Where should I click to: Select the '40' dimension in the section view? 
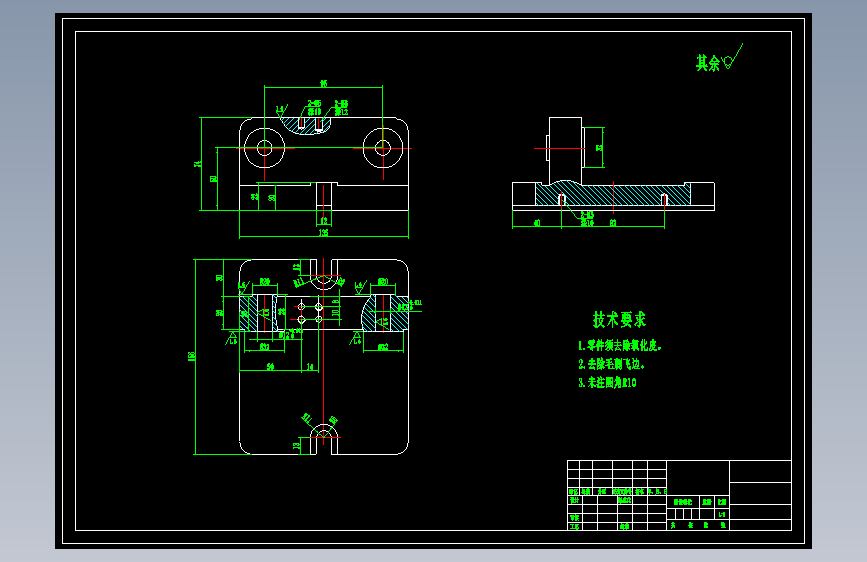(x=537, y=223)
